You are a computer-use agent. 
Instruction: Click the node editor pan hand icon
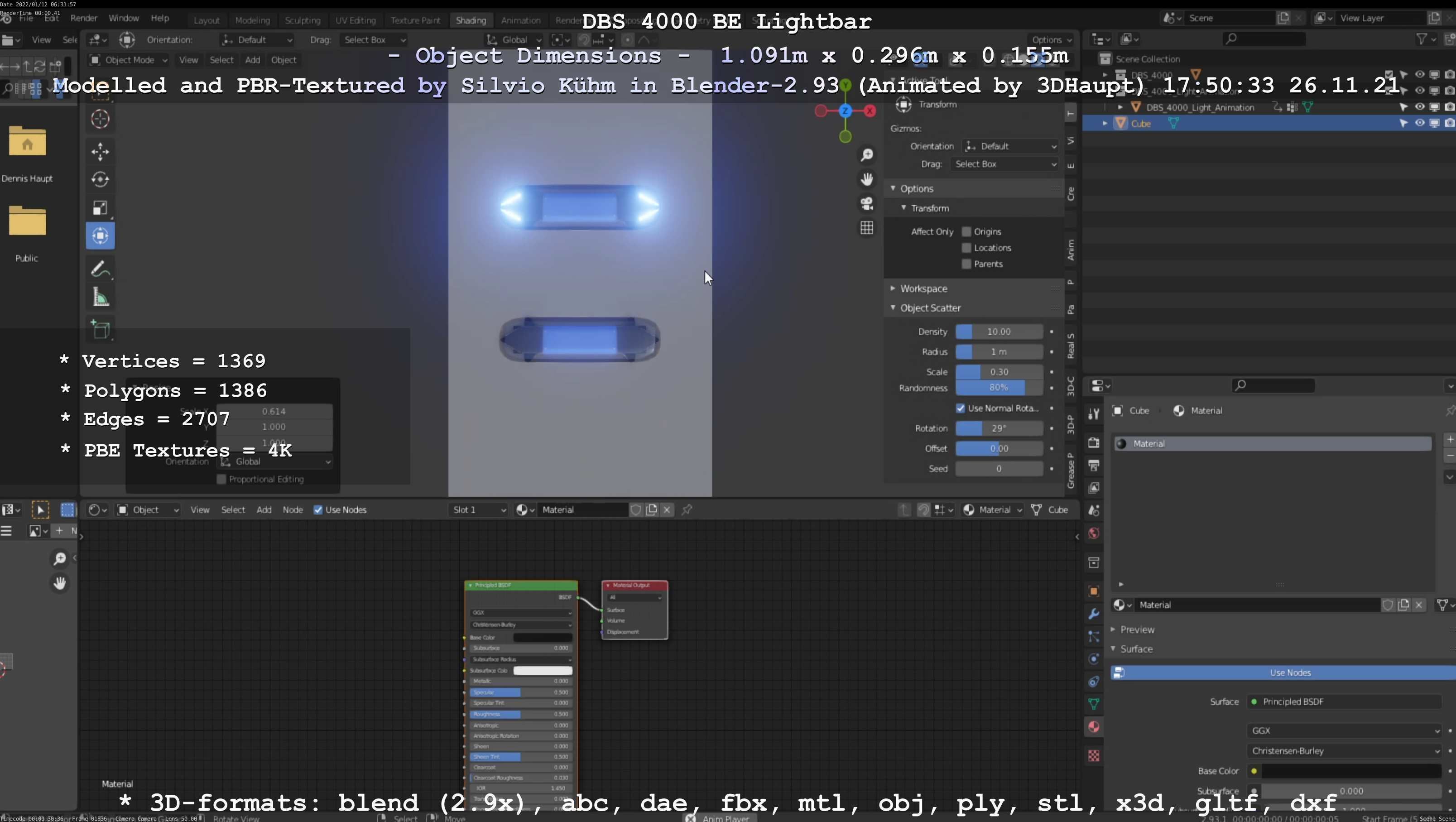coord(59,583)
